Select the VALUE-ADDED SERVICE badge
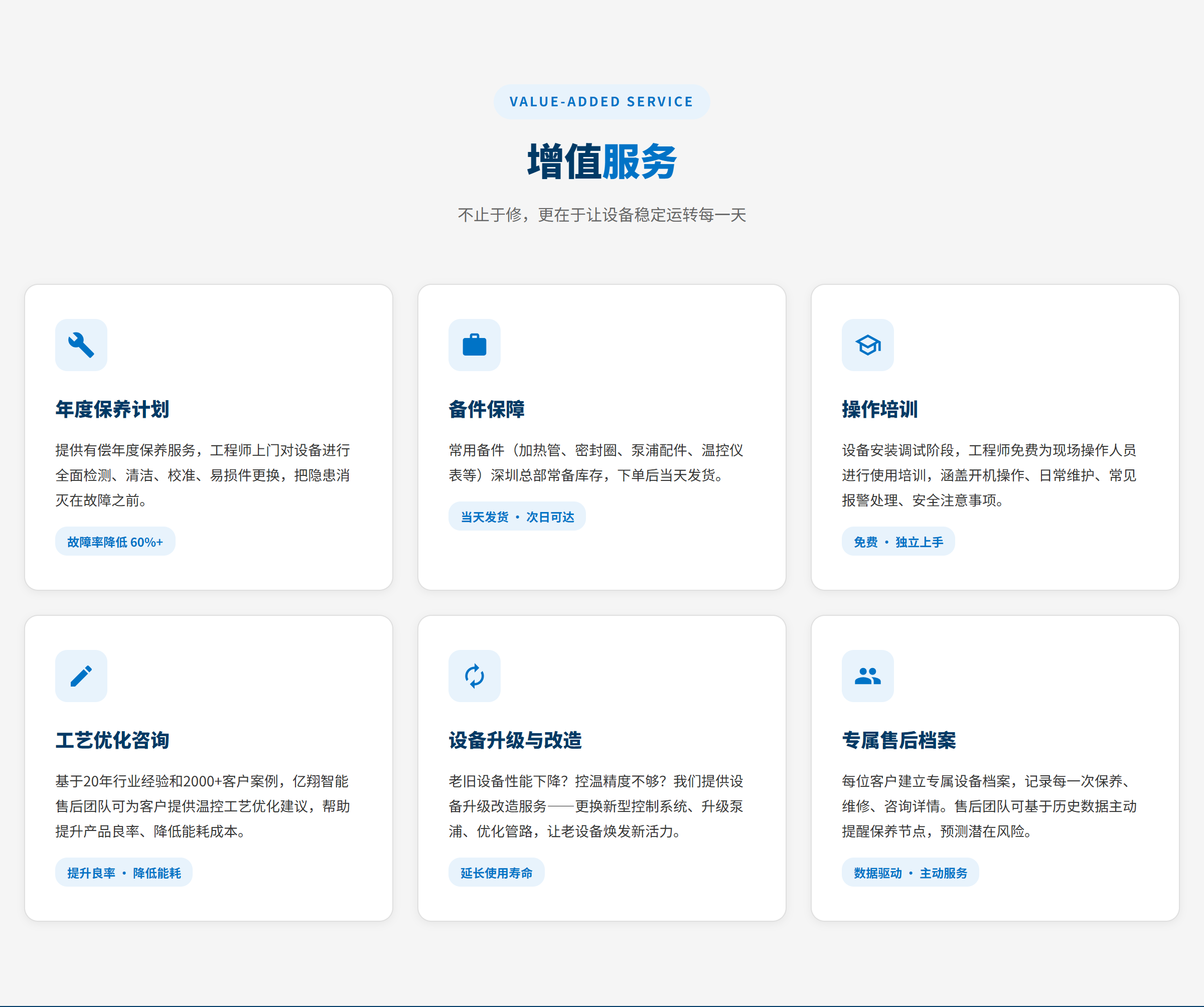The image size is (1204, 1007). point(601,101)
